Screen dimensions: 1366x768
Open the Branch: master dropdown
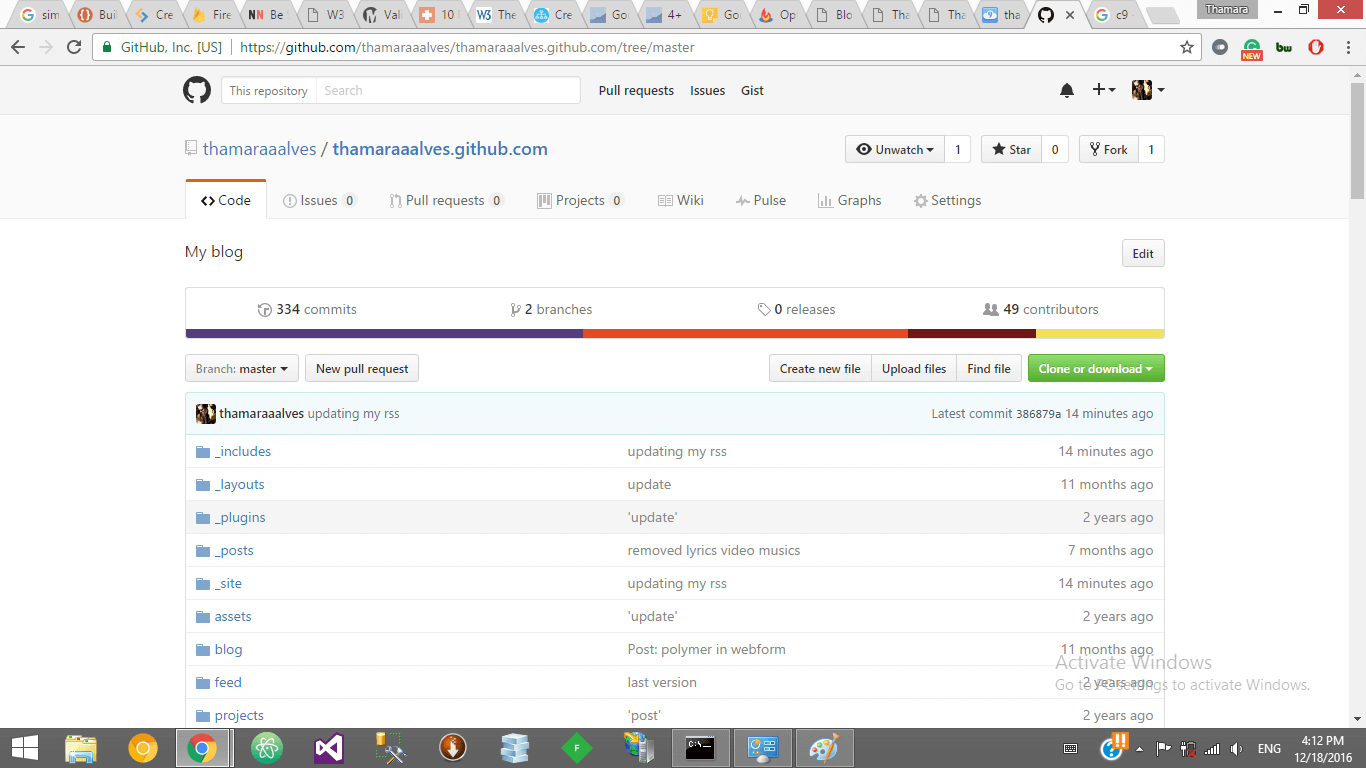click(x=241, y=368)
